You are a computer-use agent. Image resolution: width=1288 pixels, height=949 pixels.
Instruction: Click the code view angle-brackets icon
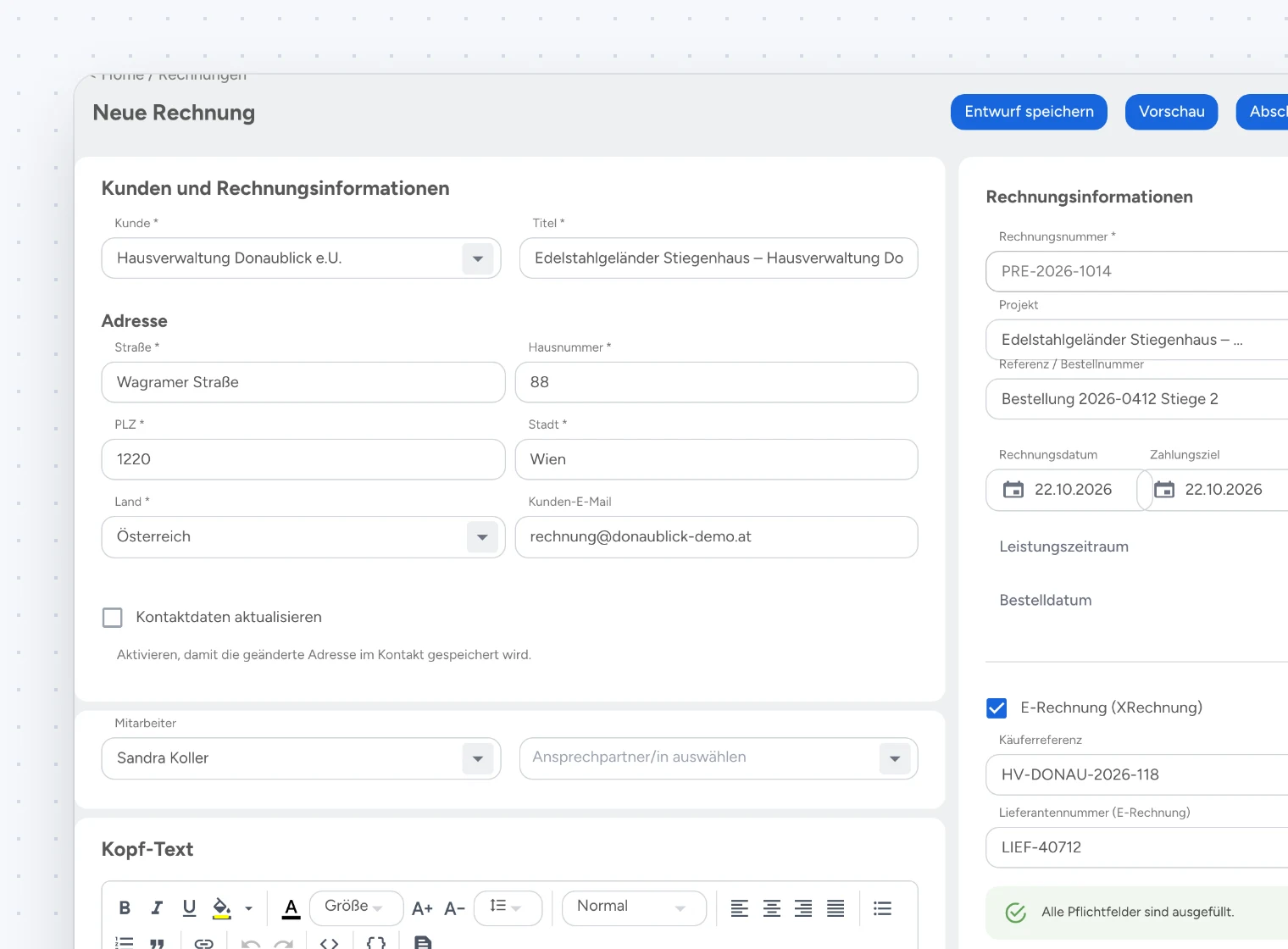(330, 942)
